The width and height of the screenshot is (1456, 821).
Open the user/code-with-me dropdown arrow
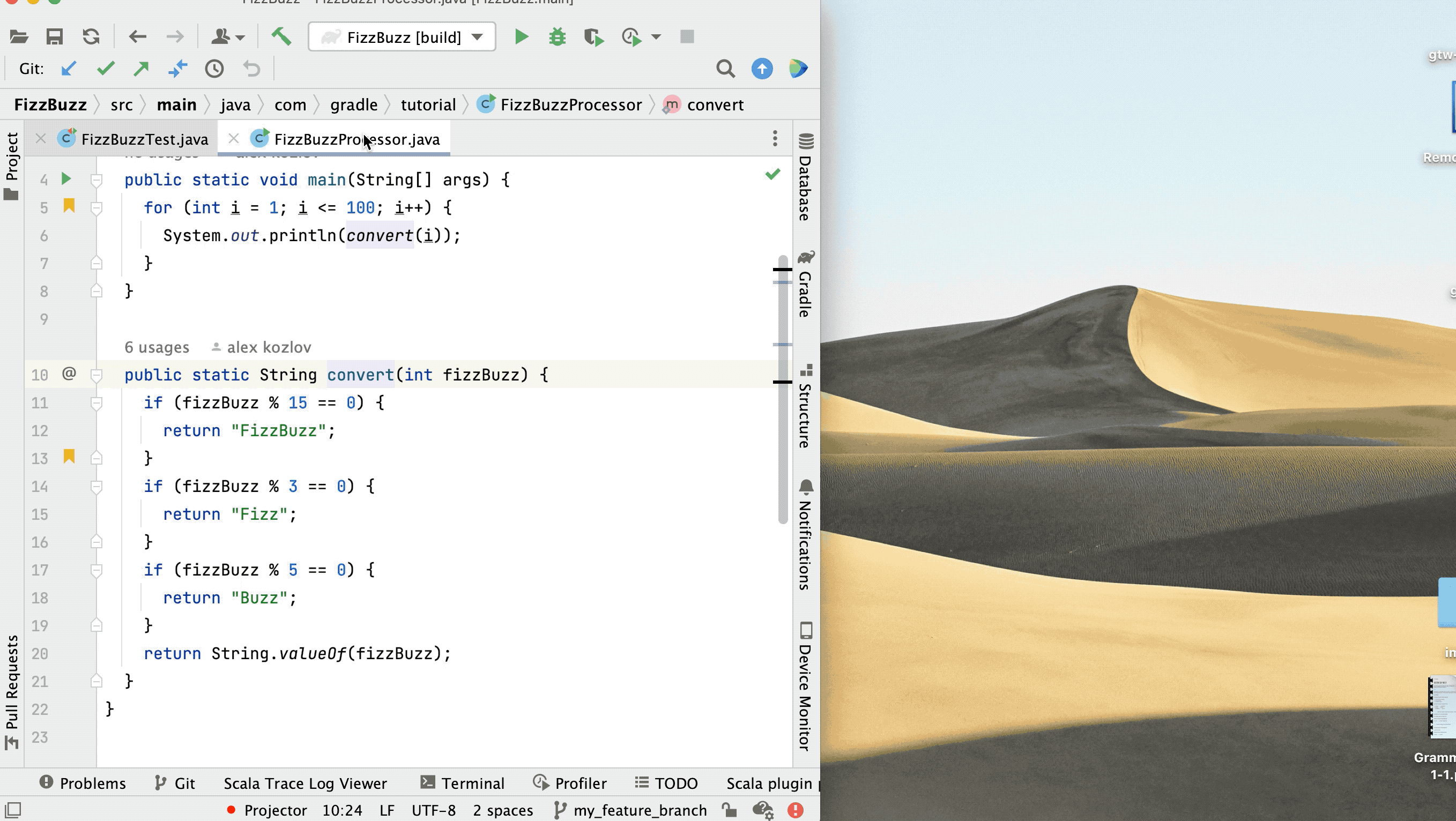241,38
